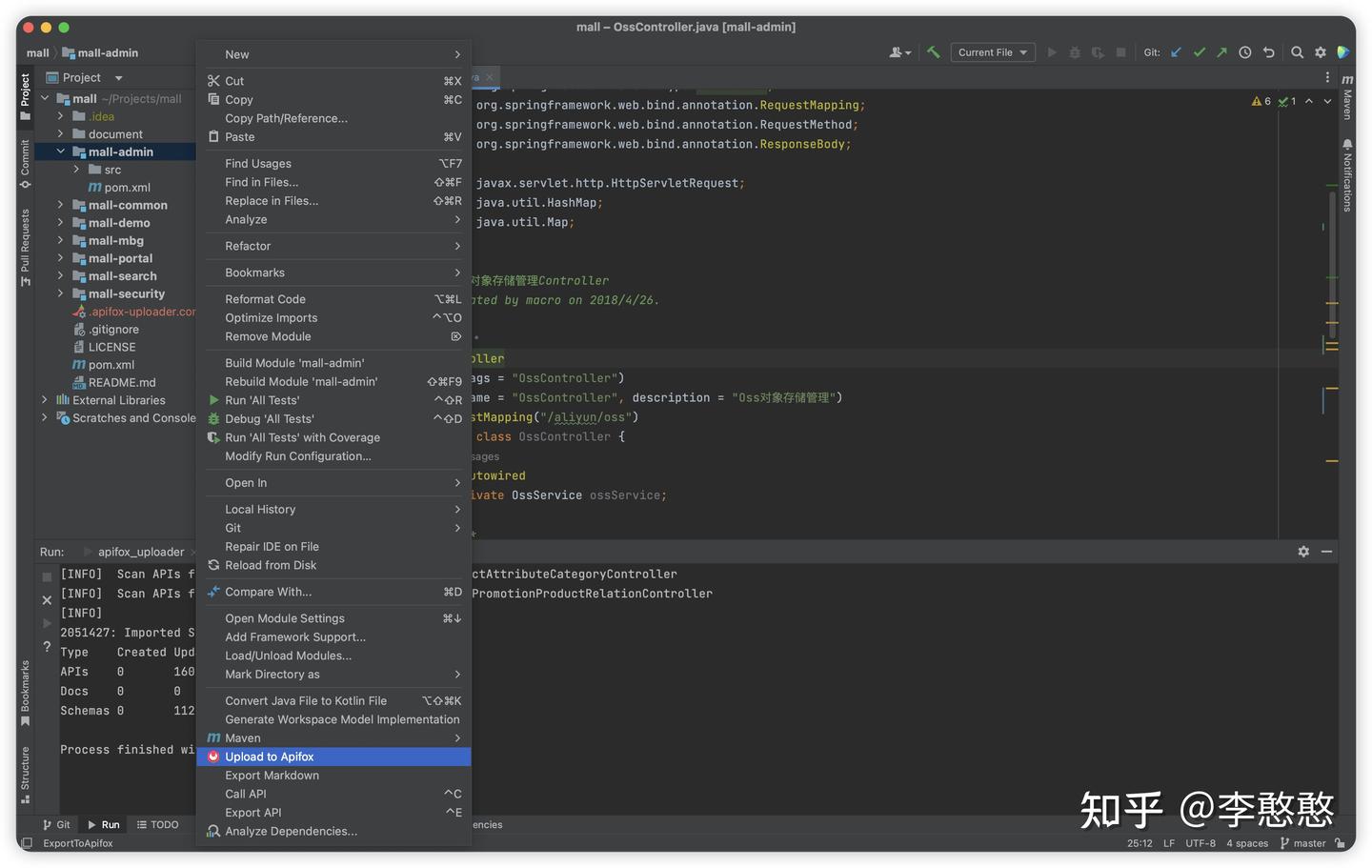Commit changes via the green Git checkmark icon
1372x868 pixels.
[1200, 52]
